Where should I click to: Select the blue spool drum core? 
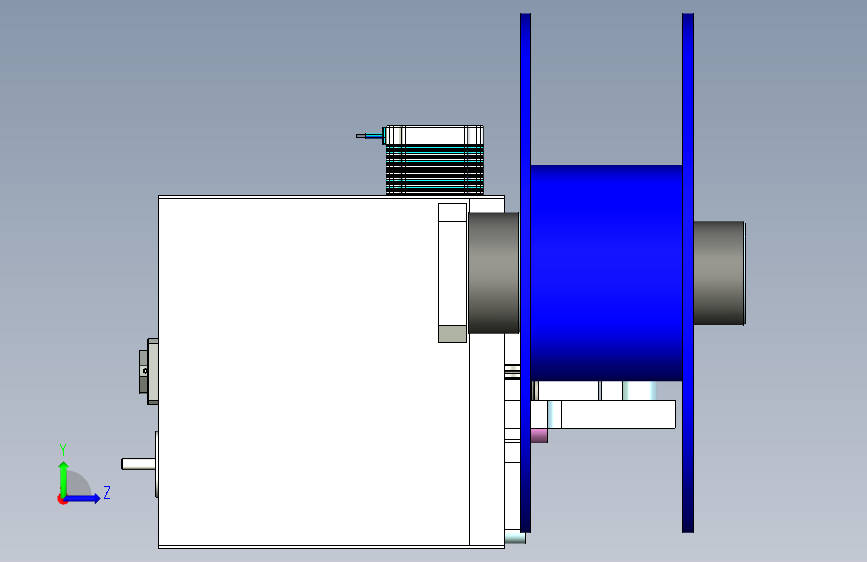click(x=607, y=273)
